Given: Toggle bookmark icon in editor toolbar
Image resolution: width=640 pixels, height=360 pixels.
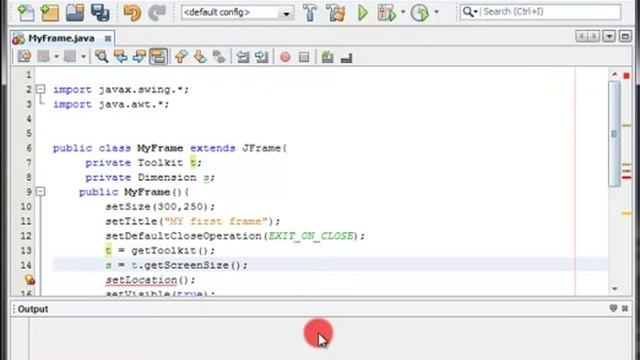Looking at the screenshot, I should coord(219,56).
